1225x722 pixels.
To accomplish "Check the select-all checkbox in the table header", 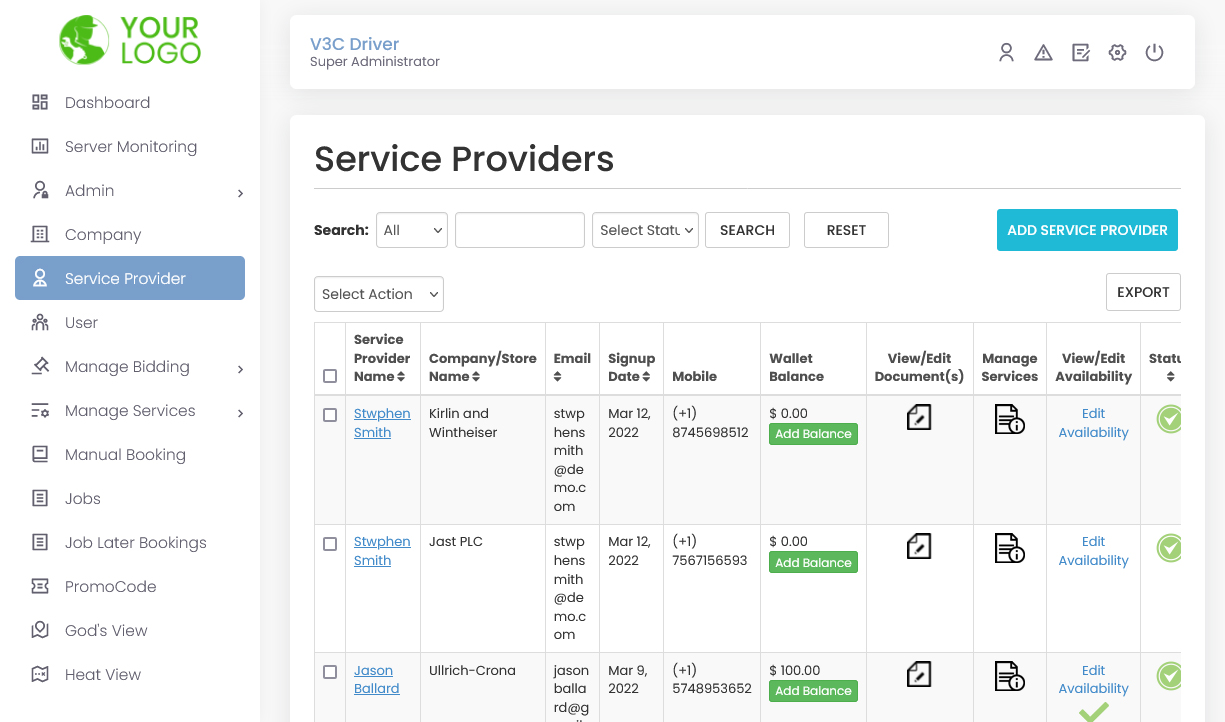I will 330,376.
